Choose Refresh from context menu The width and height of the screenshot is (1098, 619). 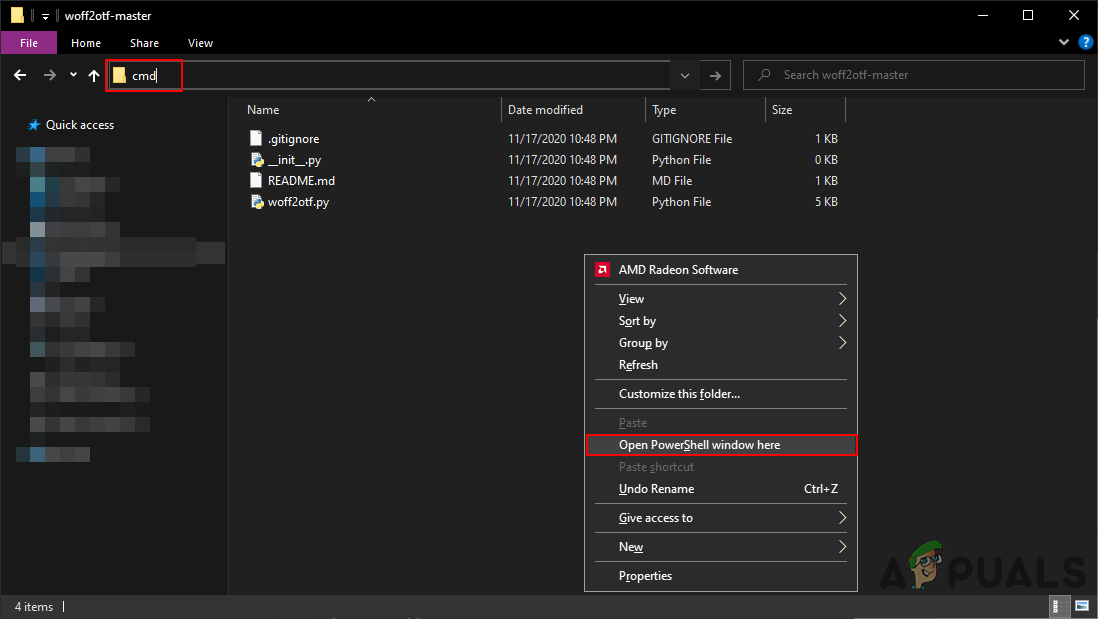point(638,365)
